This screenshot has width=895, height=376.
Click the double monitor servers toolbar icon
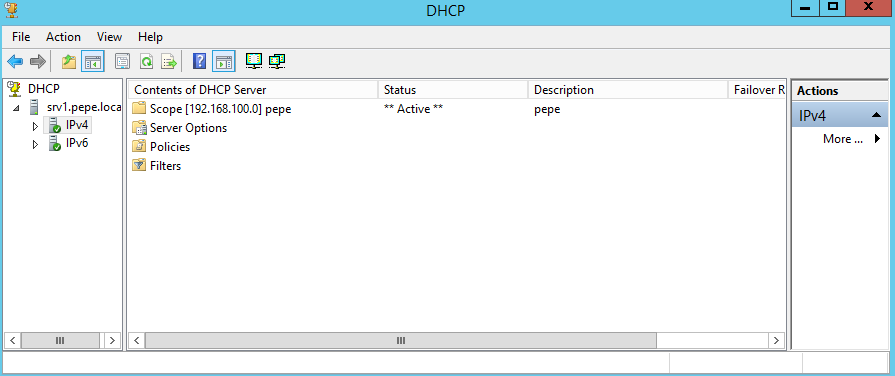(x=277, y=61)
